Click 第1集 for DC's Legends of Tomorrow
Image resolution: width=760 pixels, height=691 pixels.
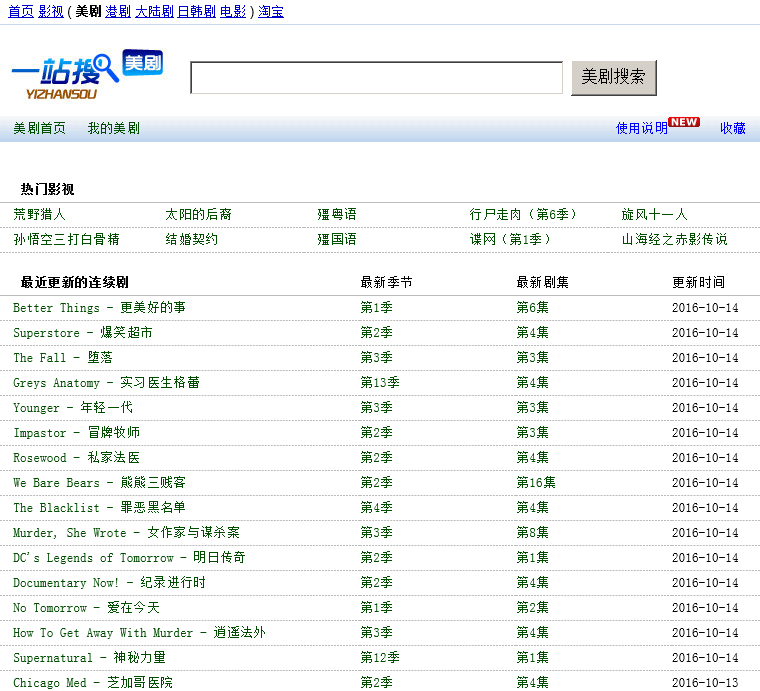(533, 558)
